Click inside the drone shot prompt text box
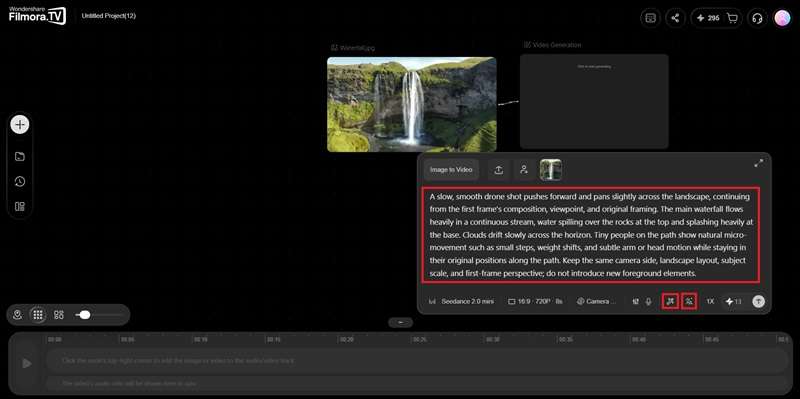Viewport: 800px width, 399px height. 591,235
